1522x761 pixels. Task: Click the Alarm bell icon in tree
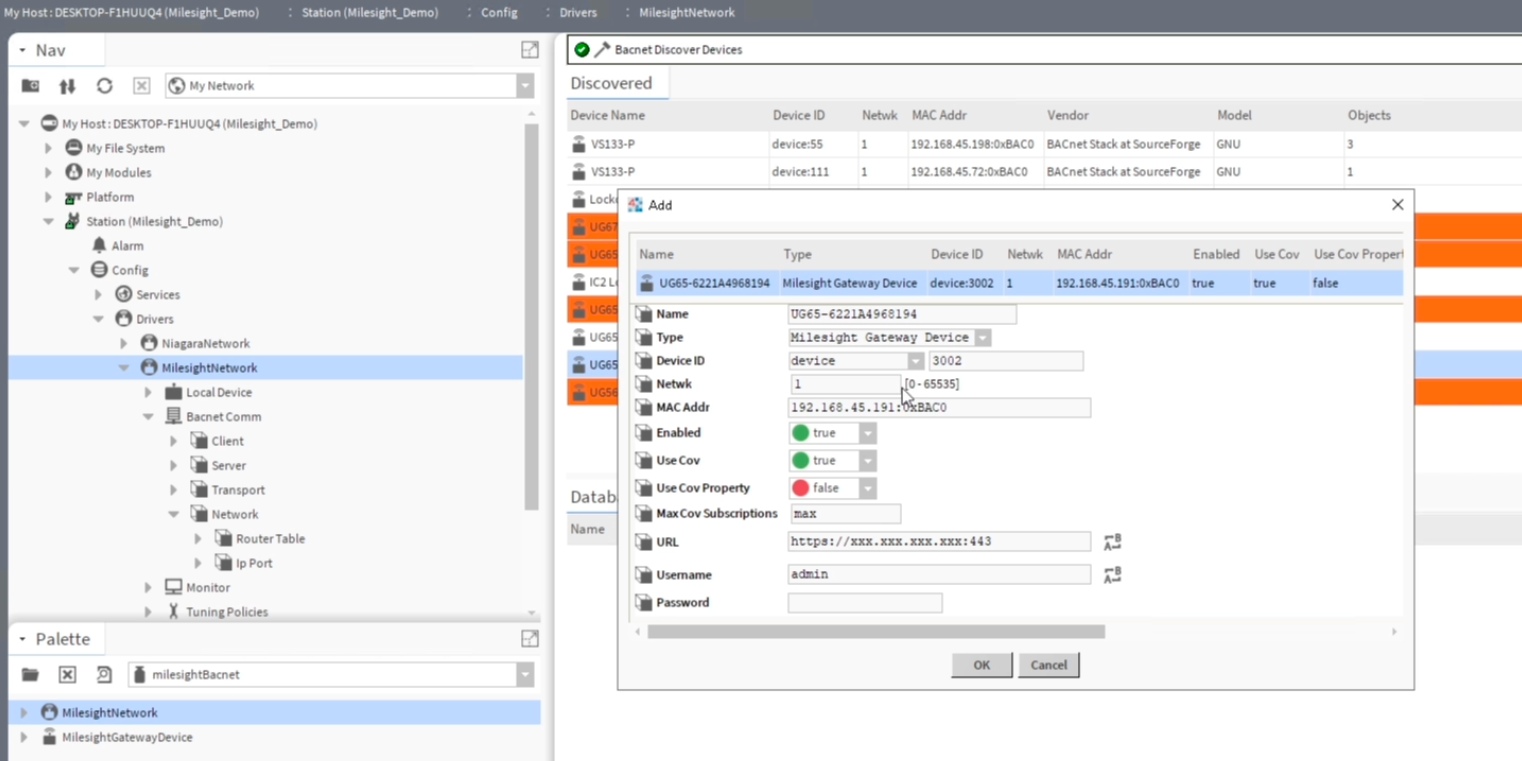click(x=99, y=245)
